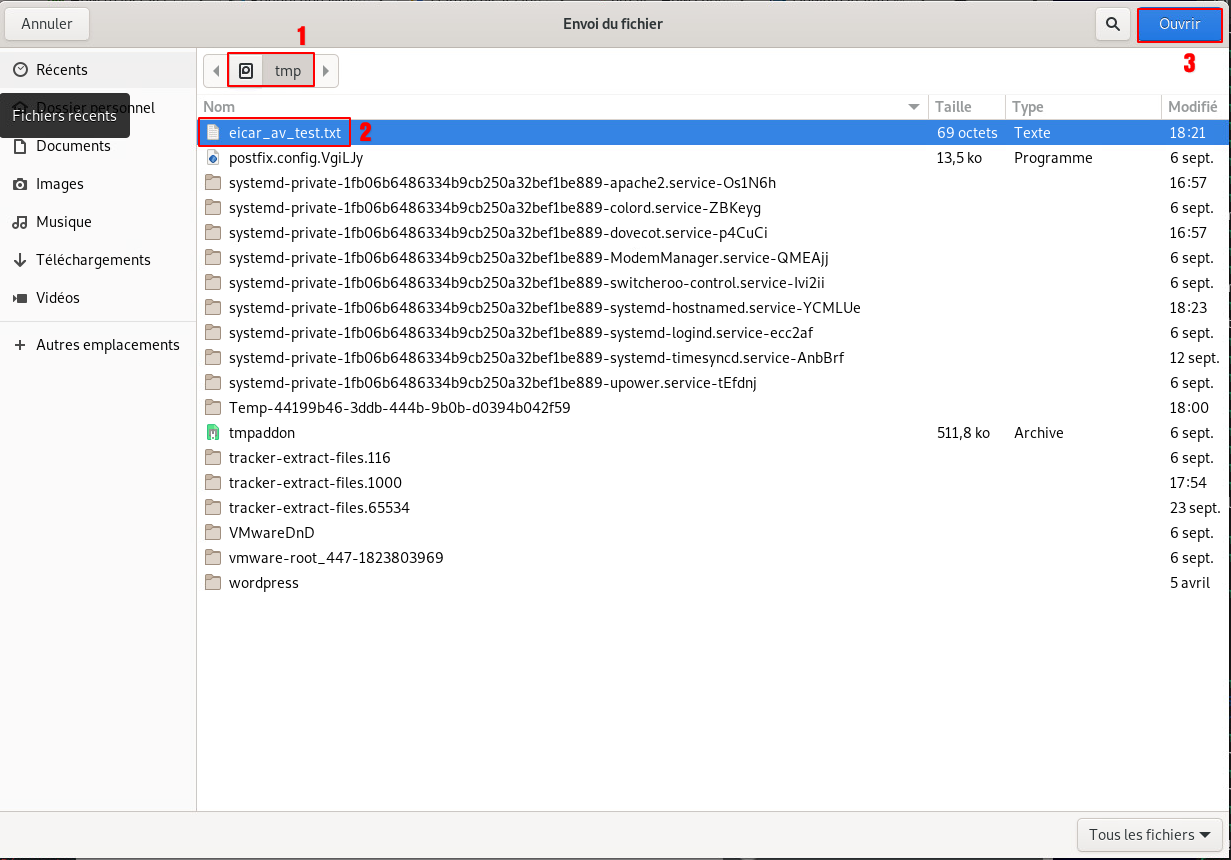Click the tmp path segment button

pos(288,71)
